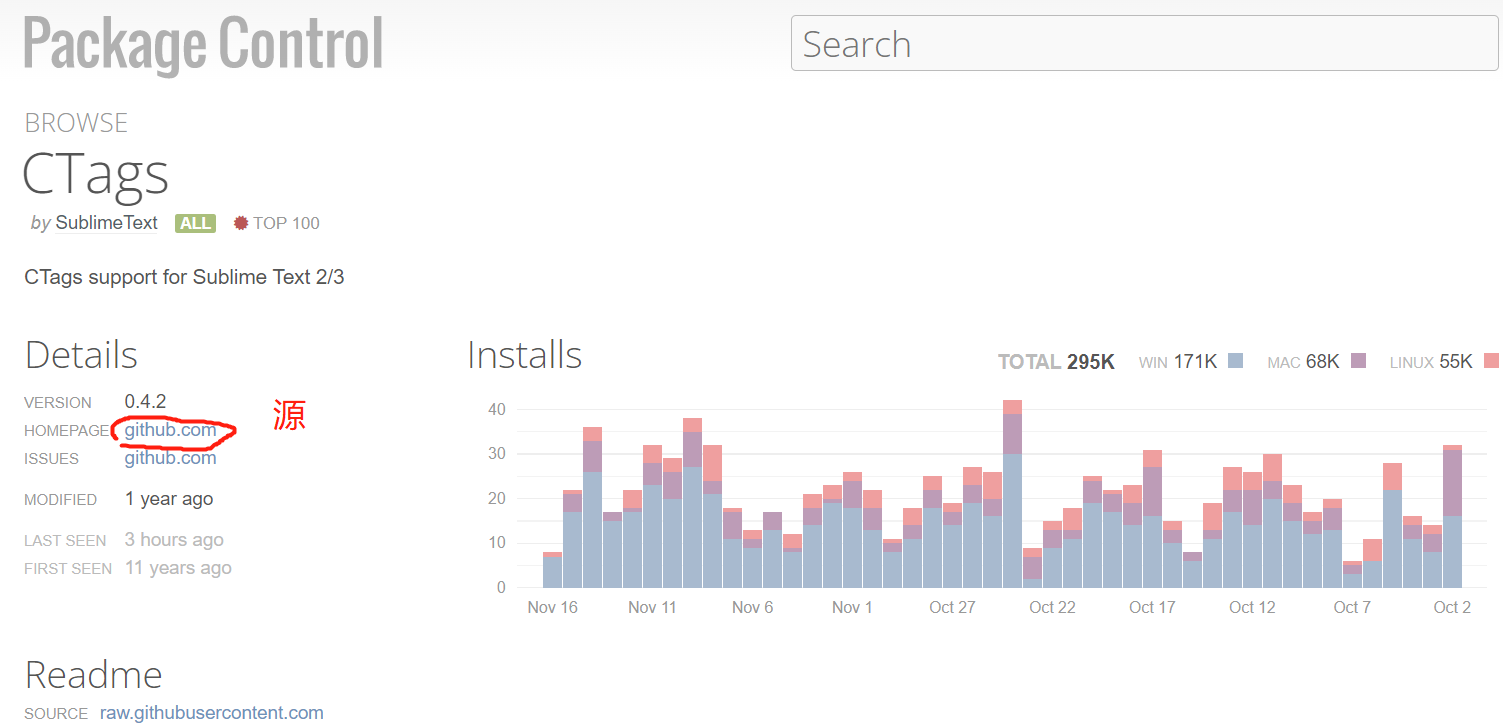Select the '3 hours ago' last seen value
The height and width of the screenshot is (727, 1503).
point(174,540)
